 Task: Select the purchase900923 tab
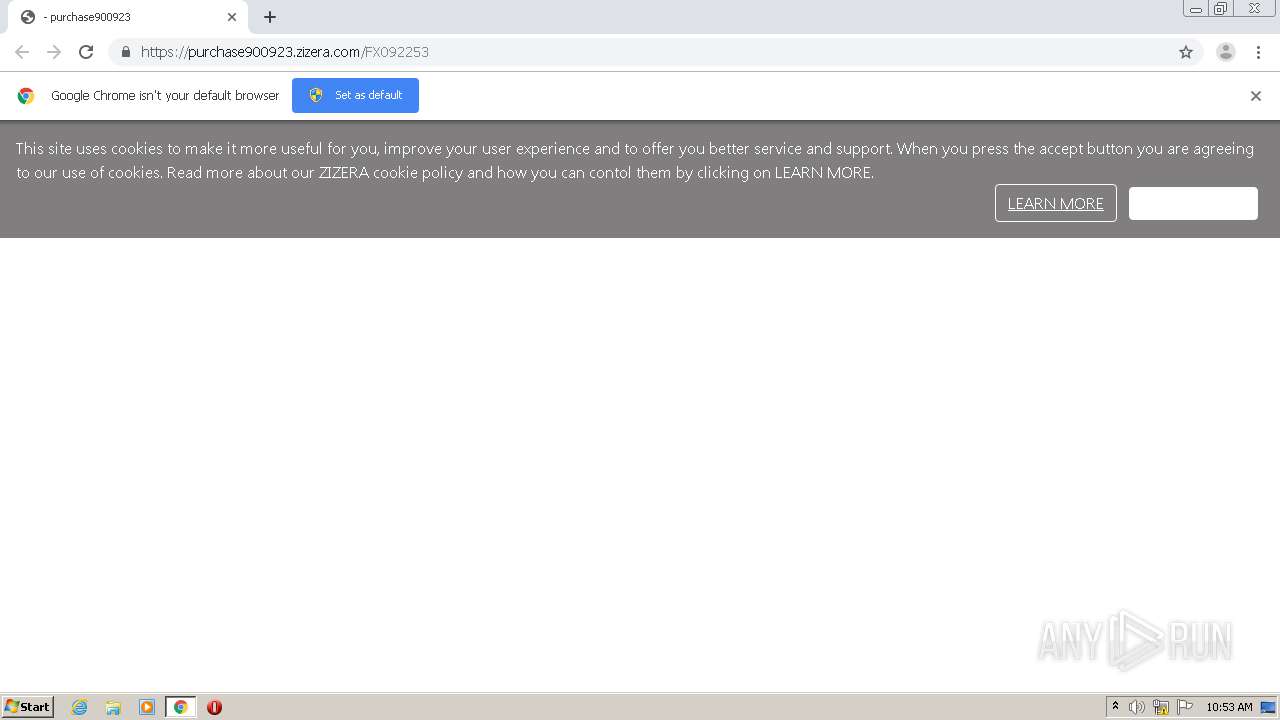click(127, 17)
